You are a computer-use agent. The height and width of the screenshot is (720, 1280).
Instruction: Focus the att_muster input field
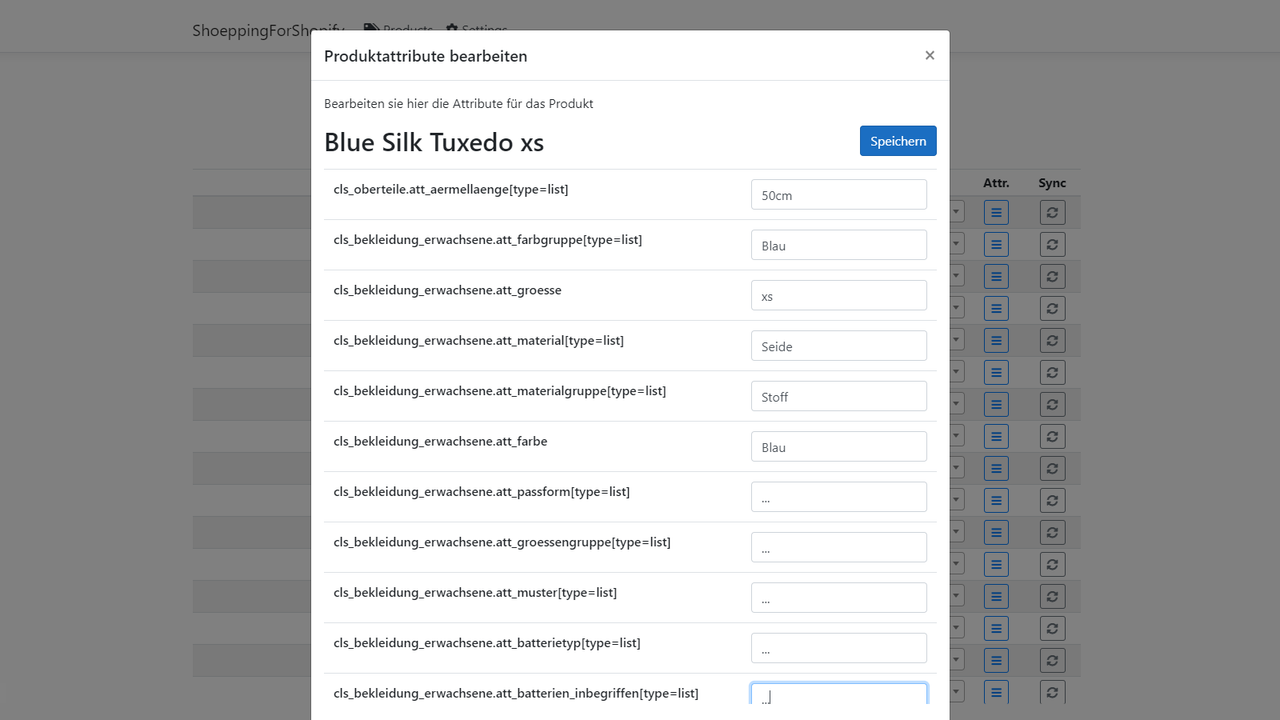tap(839, 598)
